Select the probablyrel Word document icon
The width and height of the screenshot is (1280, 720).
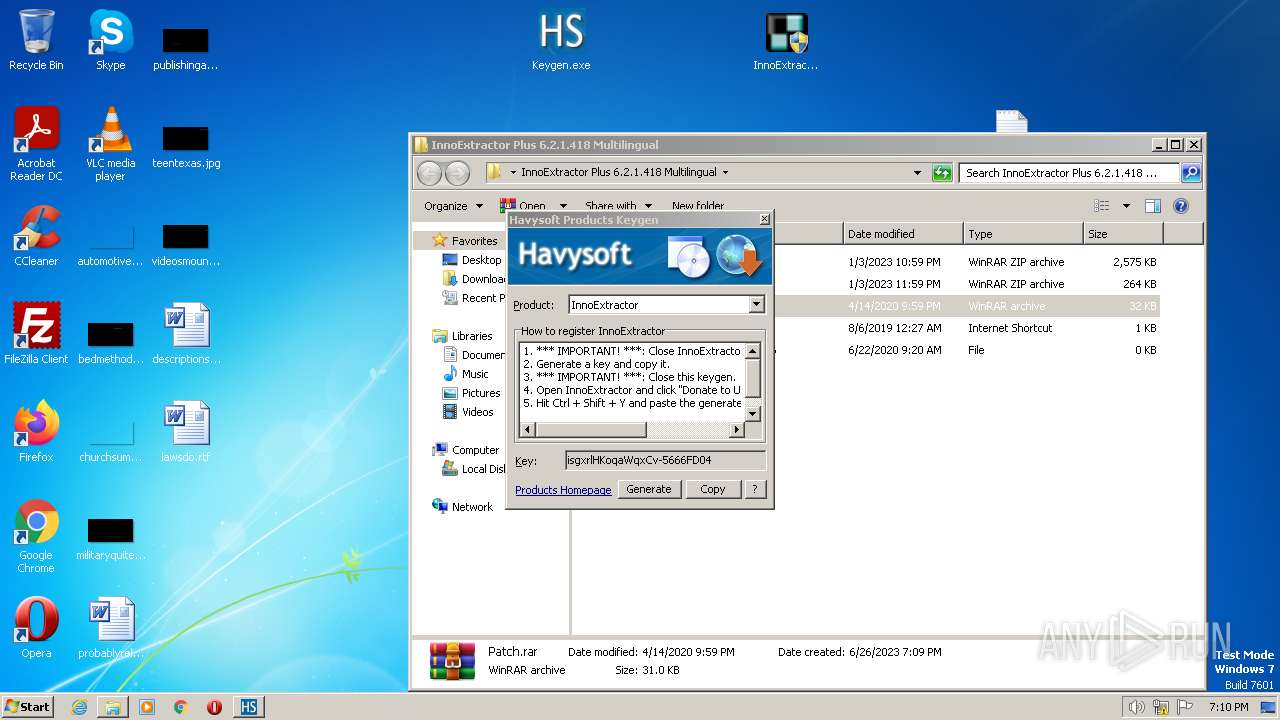coord(110,628)
